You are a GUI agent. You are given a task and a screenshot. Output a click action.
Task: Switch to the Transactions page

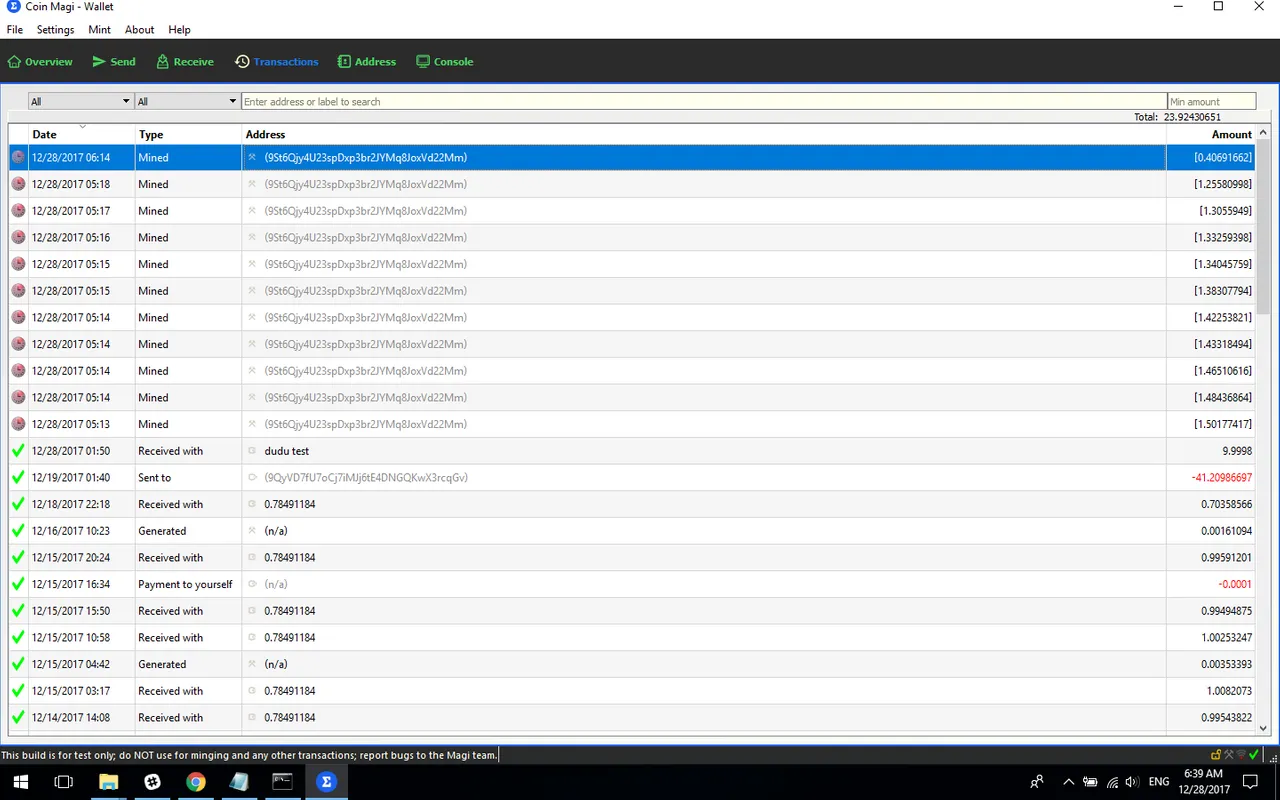277,62
